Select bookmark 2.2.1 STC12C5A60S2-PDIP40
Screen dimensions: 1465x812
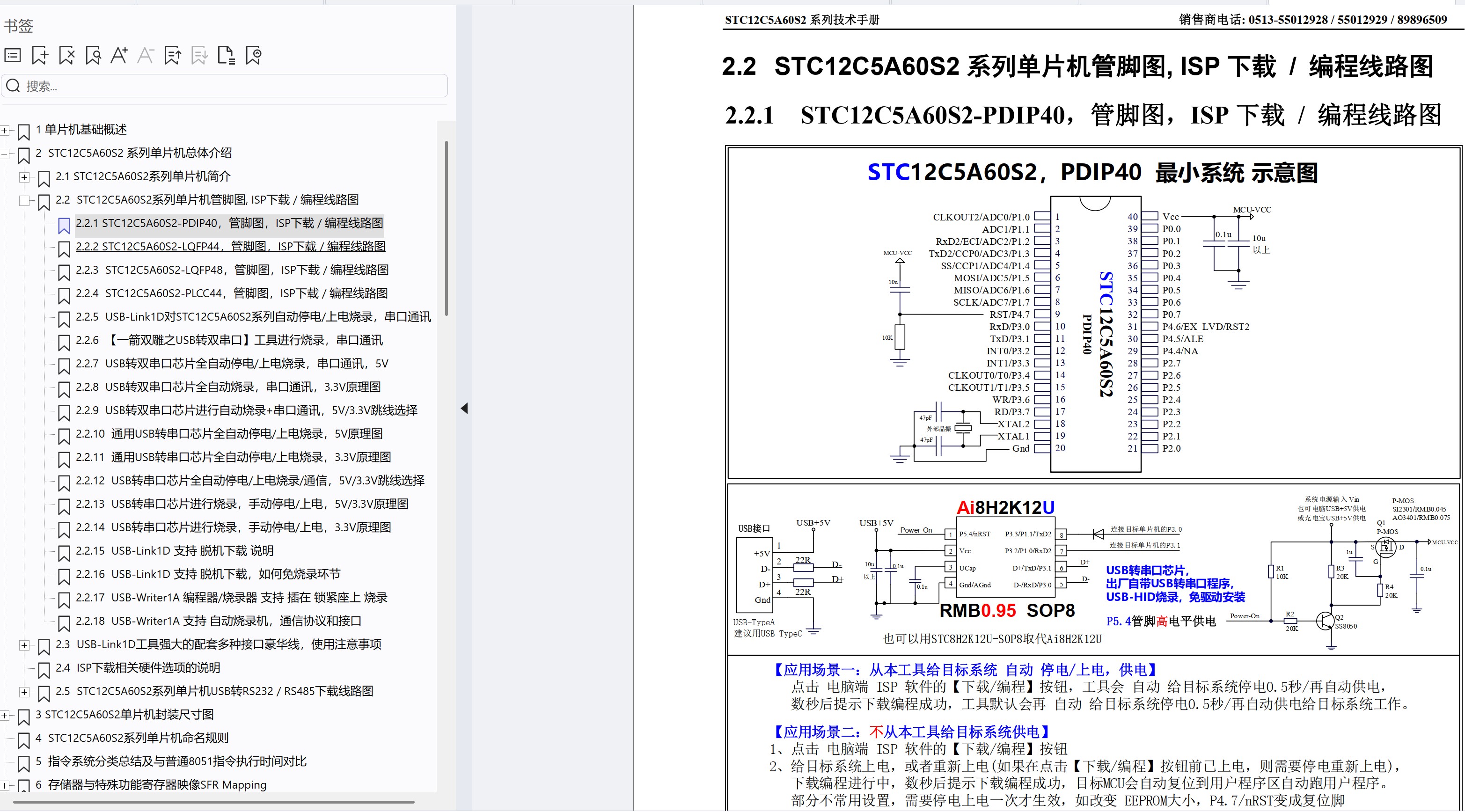coord(229,223)
